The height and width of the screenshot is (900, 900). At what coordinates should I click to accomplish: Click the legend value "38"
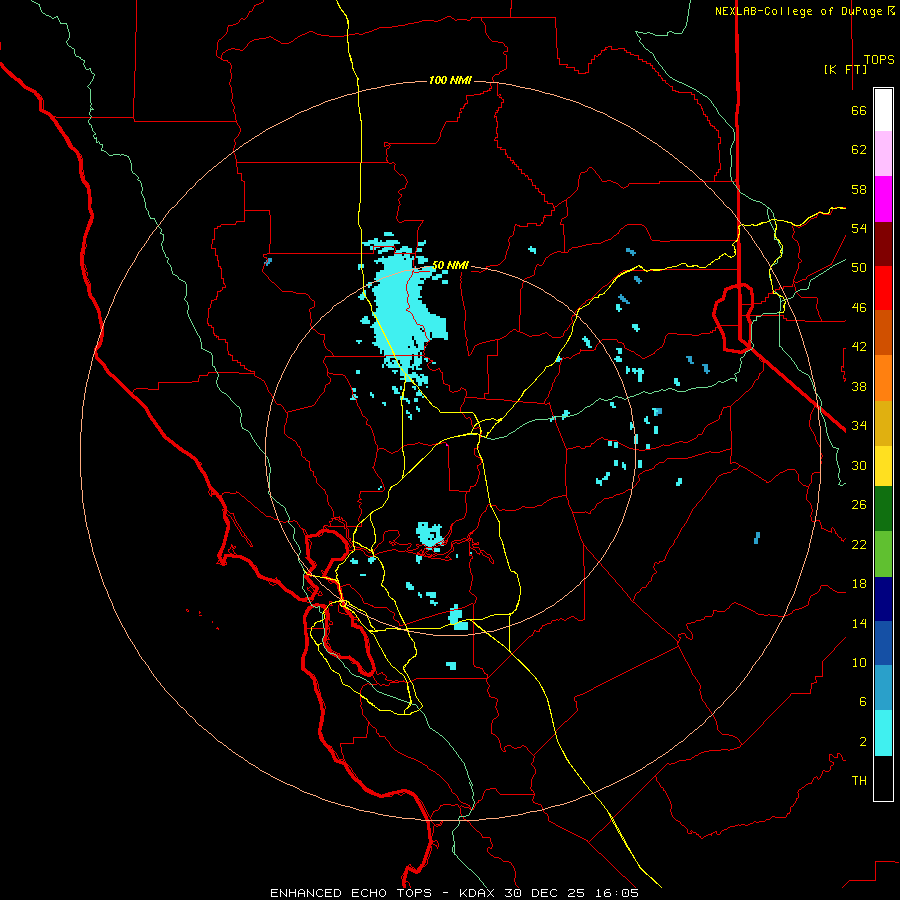point(859,386)
